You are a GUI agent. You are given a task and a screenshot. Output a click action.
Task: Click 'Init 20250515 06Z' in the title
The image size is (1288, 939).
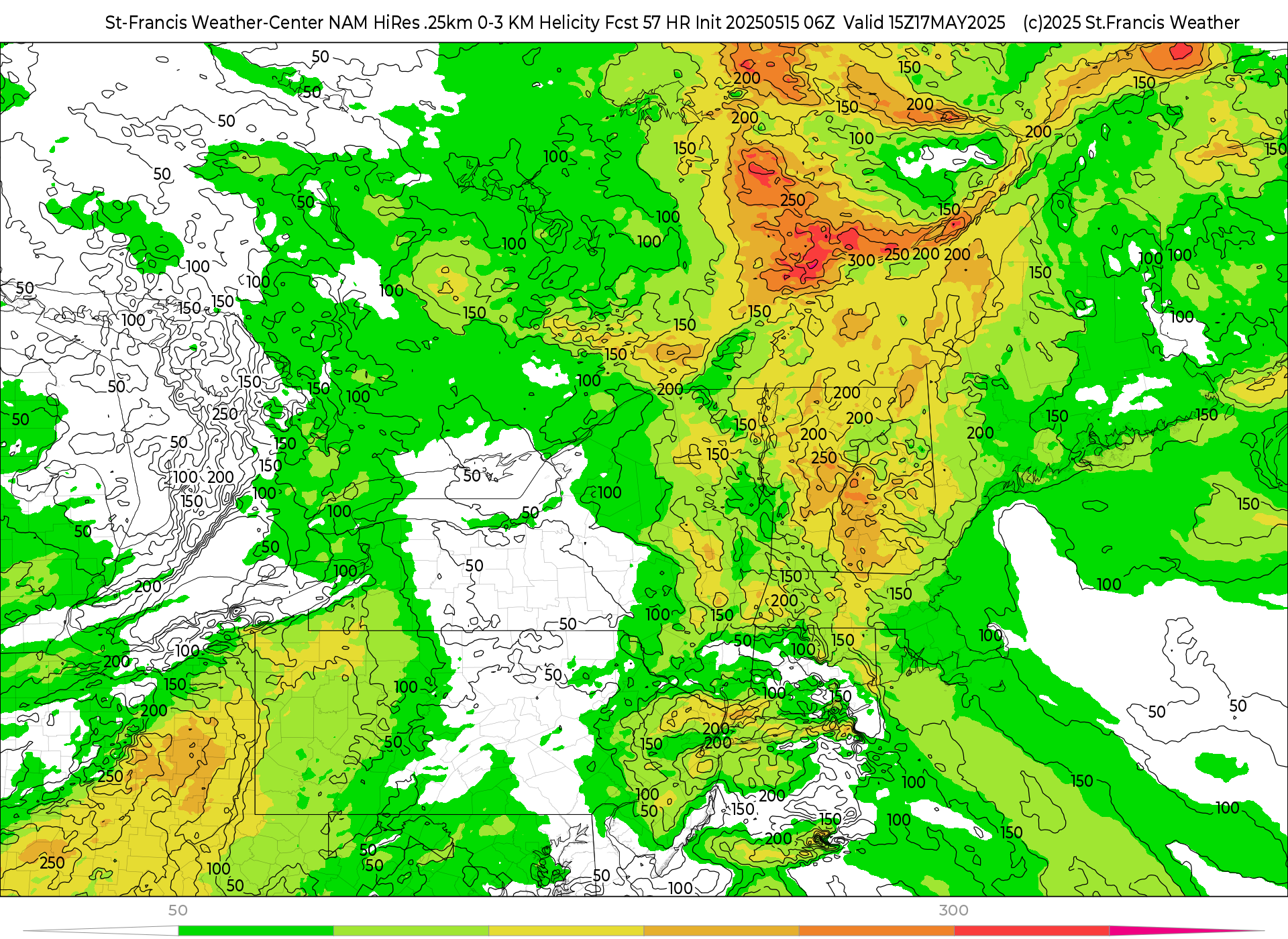[x=765, y=23]
